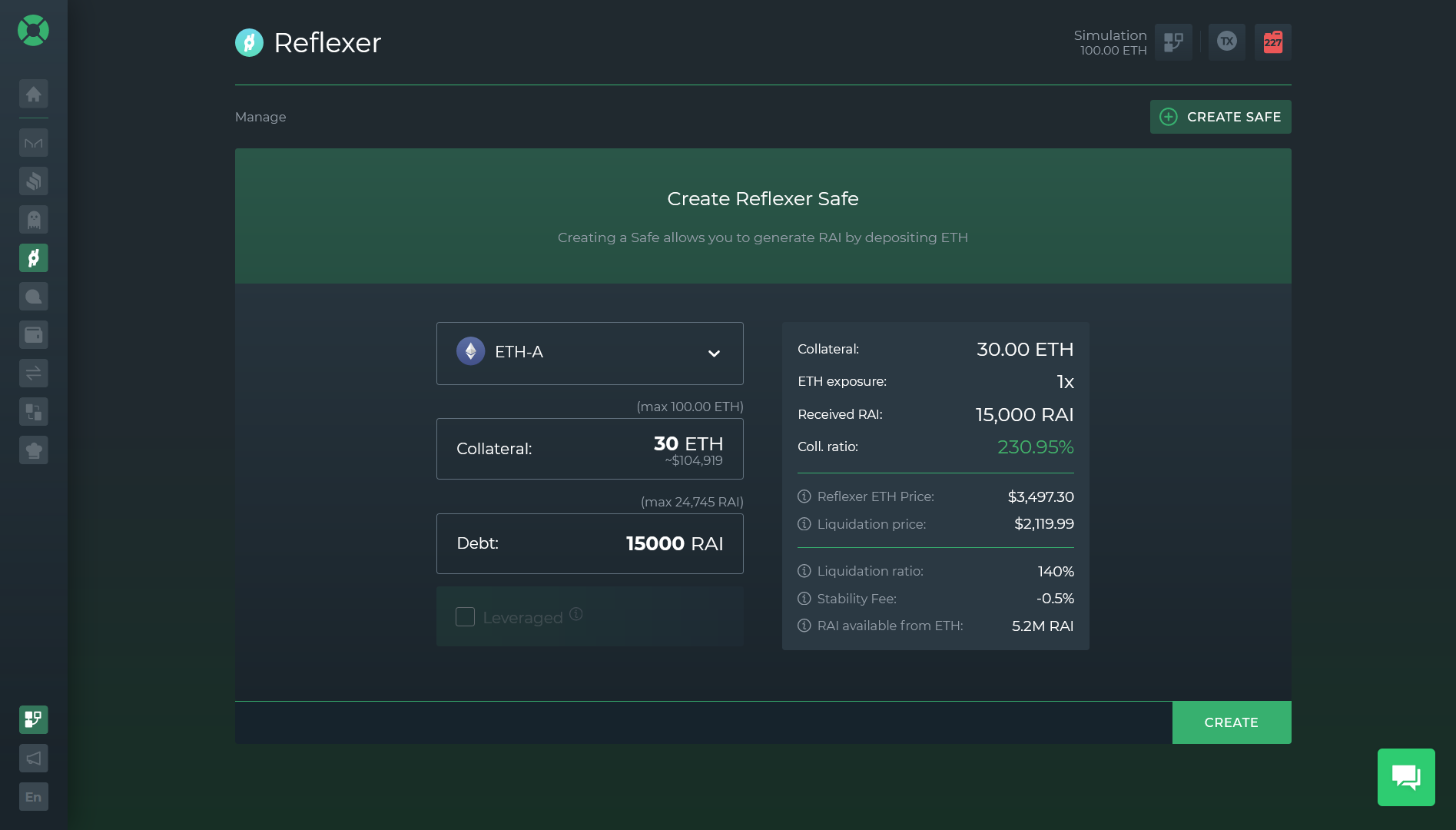Open the Compound protocol sidebar icon
The width and height of the screenshot is (1456, 830).
click(x=34, y=181)
